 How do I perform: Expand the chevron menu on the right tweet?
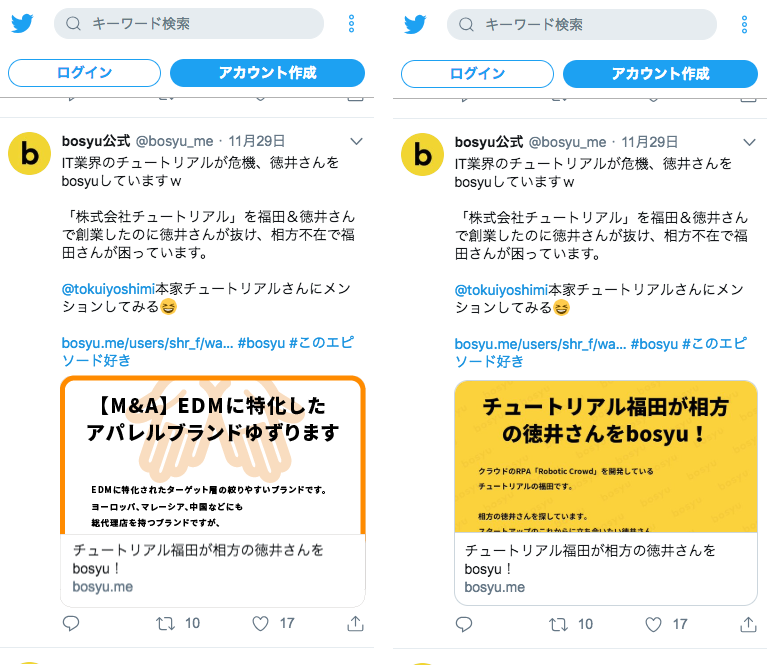(x=749, y=142)
